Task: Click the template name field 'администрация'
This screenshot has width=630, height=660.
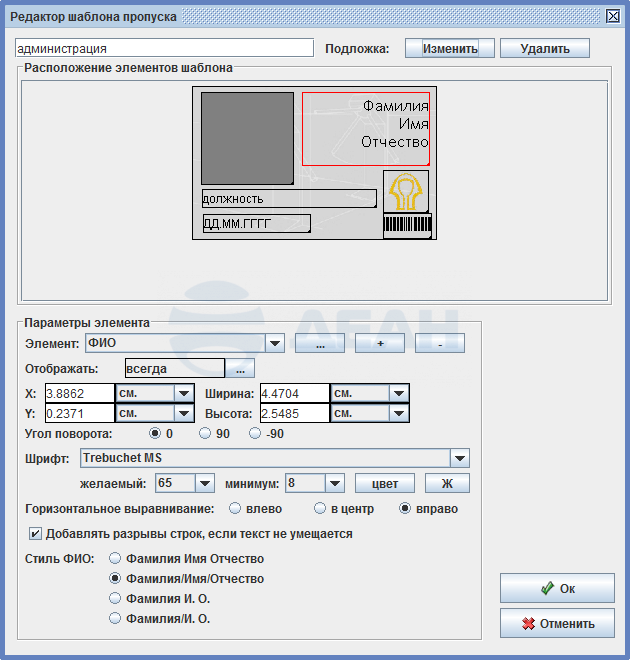Action: [x=165, y=48]
